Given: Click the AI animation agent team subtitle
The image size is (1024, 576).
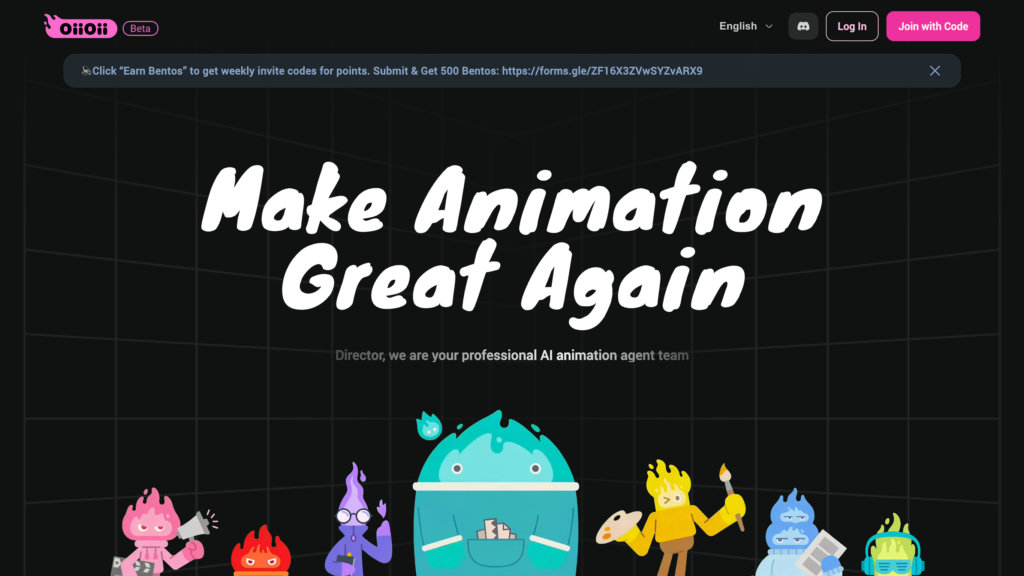Looking at the screenshot, I should point(511,355).
